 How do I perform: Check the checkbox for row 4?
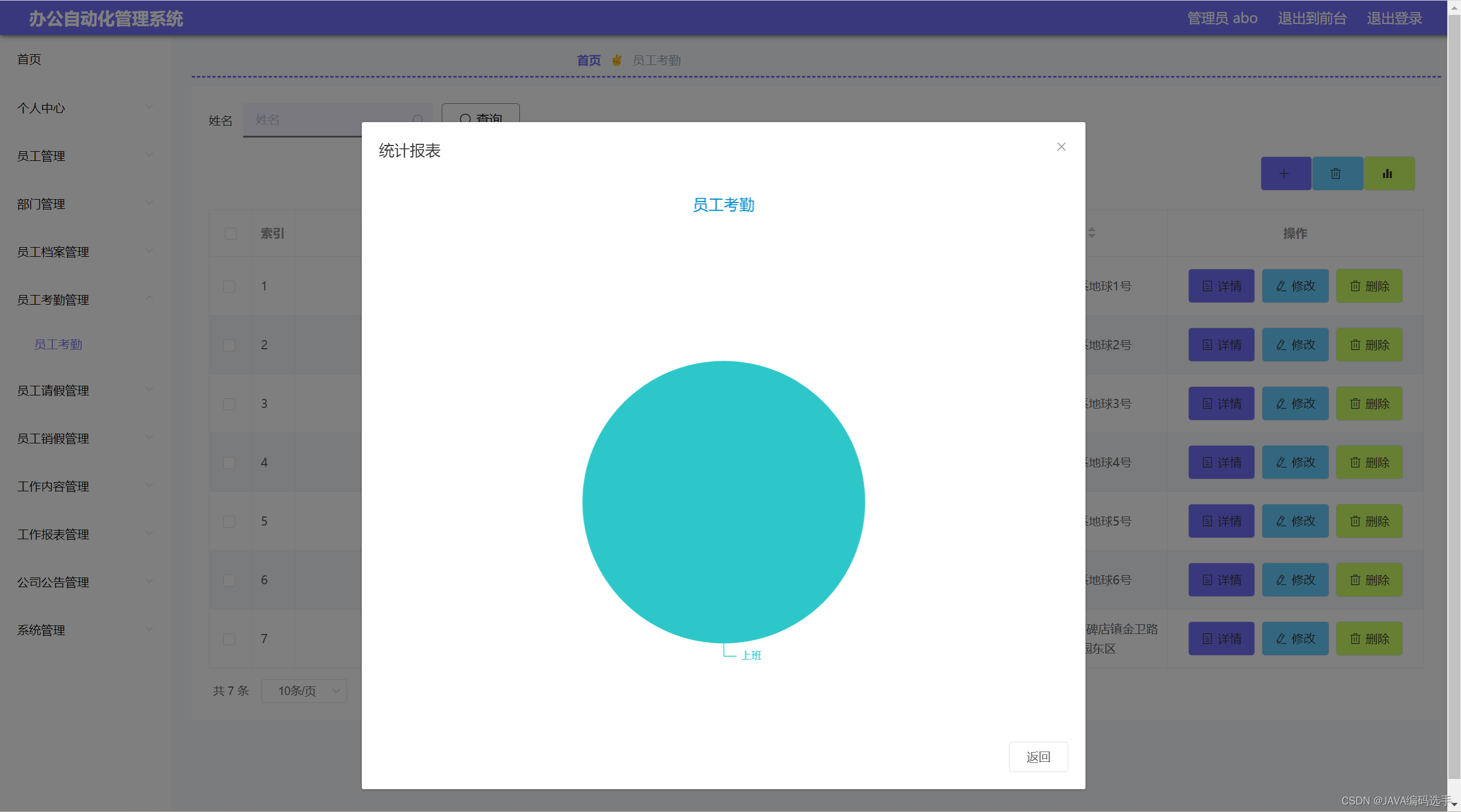point(229,463)
